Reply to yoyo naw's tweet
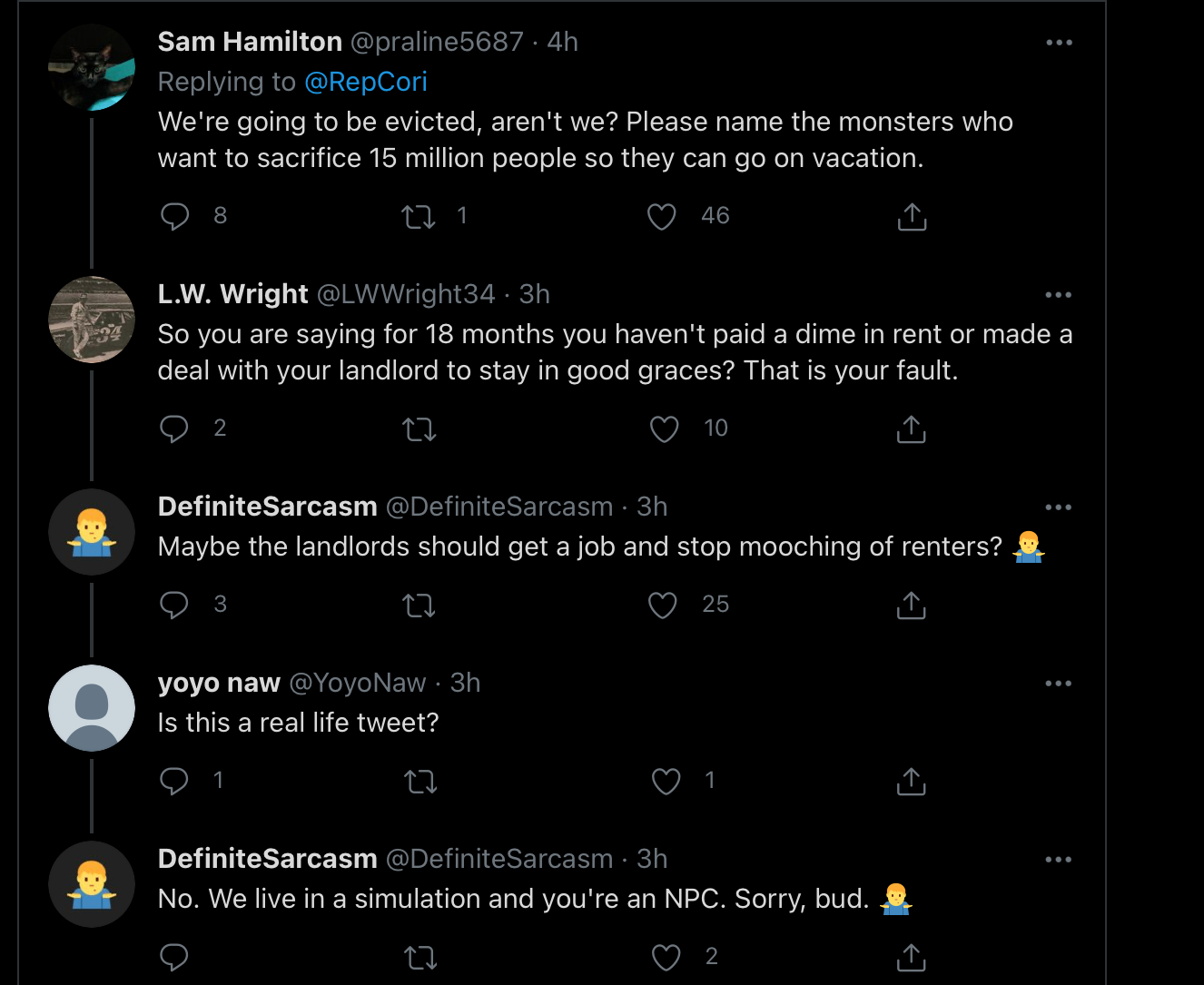The width and height of the screenshot is (1204, 985). (x=174, y=781)
